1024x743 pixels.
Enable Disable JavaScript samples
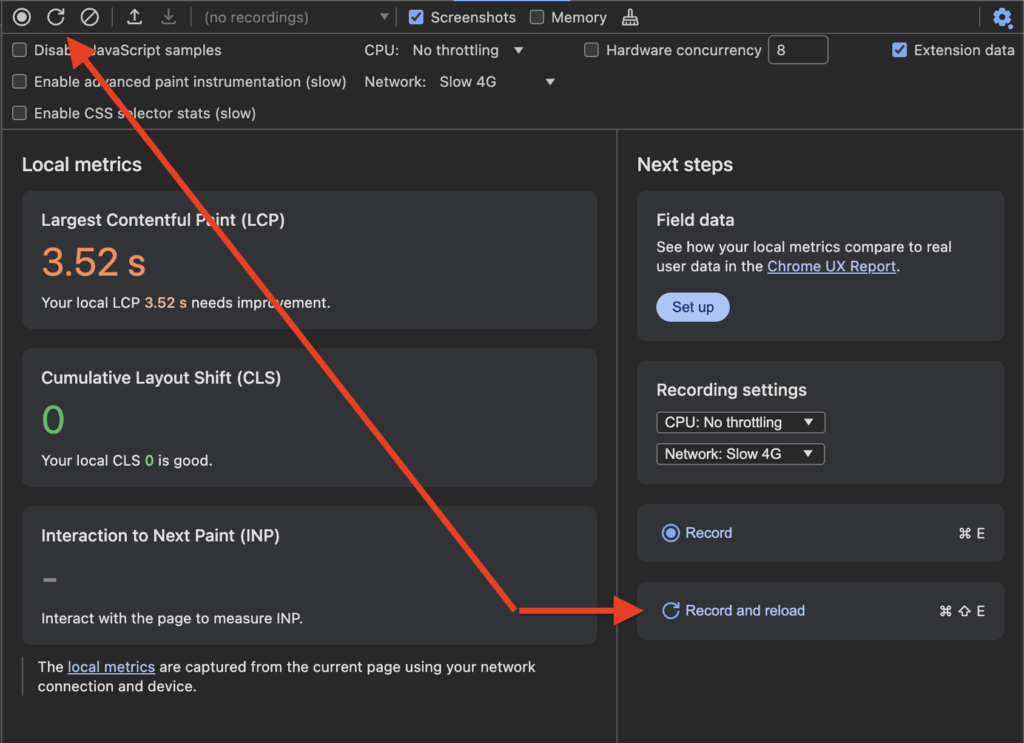point(19,50)
